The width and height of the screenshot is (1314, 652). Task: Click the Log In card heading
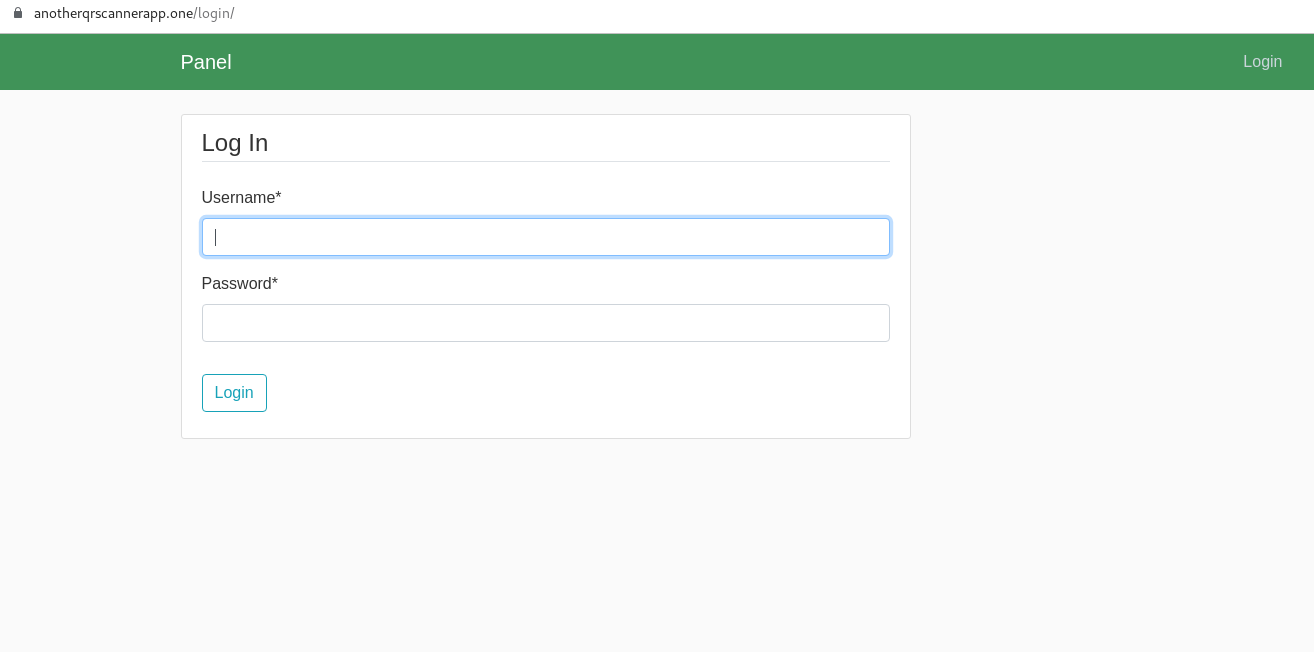coord(235,143)
